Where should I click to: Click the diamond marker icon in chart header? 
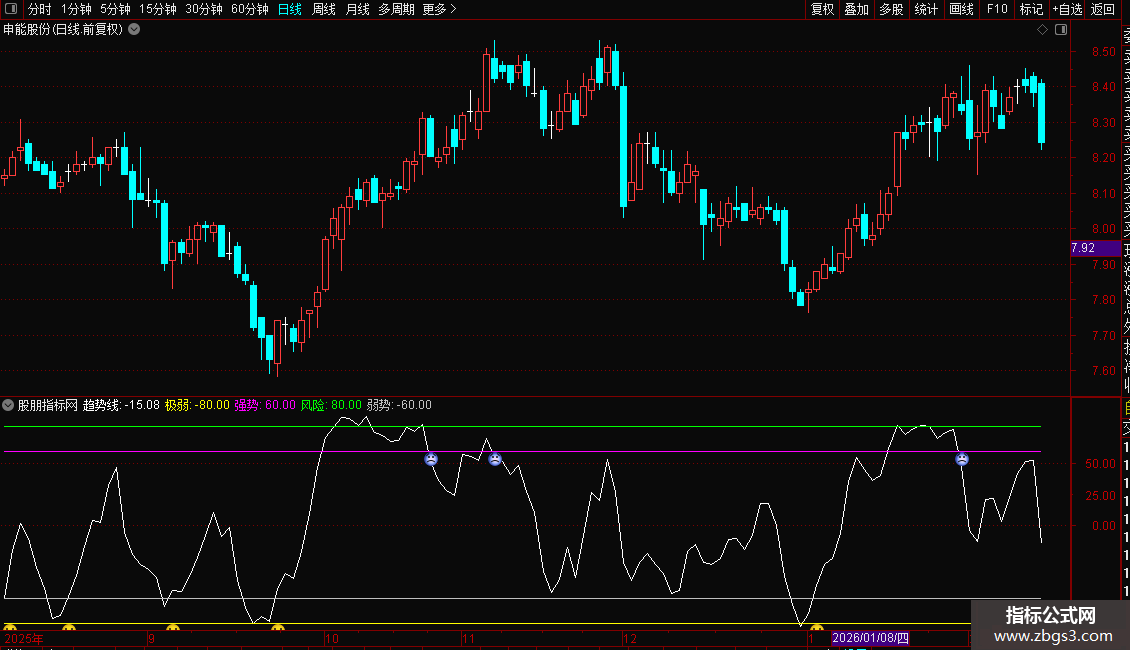tap(1042, 30)
